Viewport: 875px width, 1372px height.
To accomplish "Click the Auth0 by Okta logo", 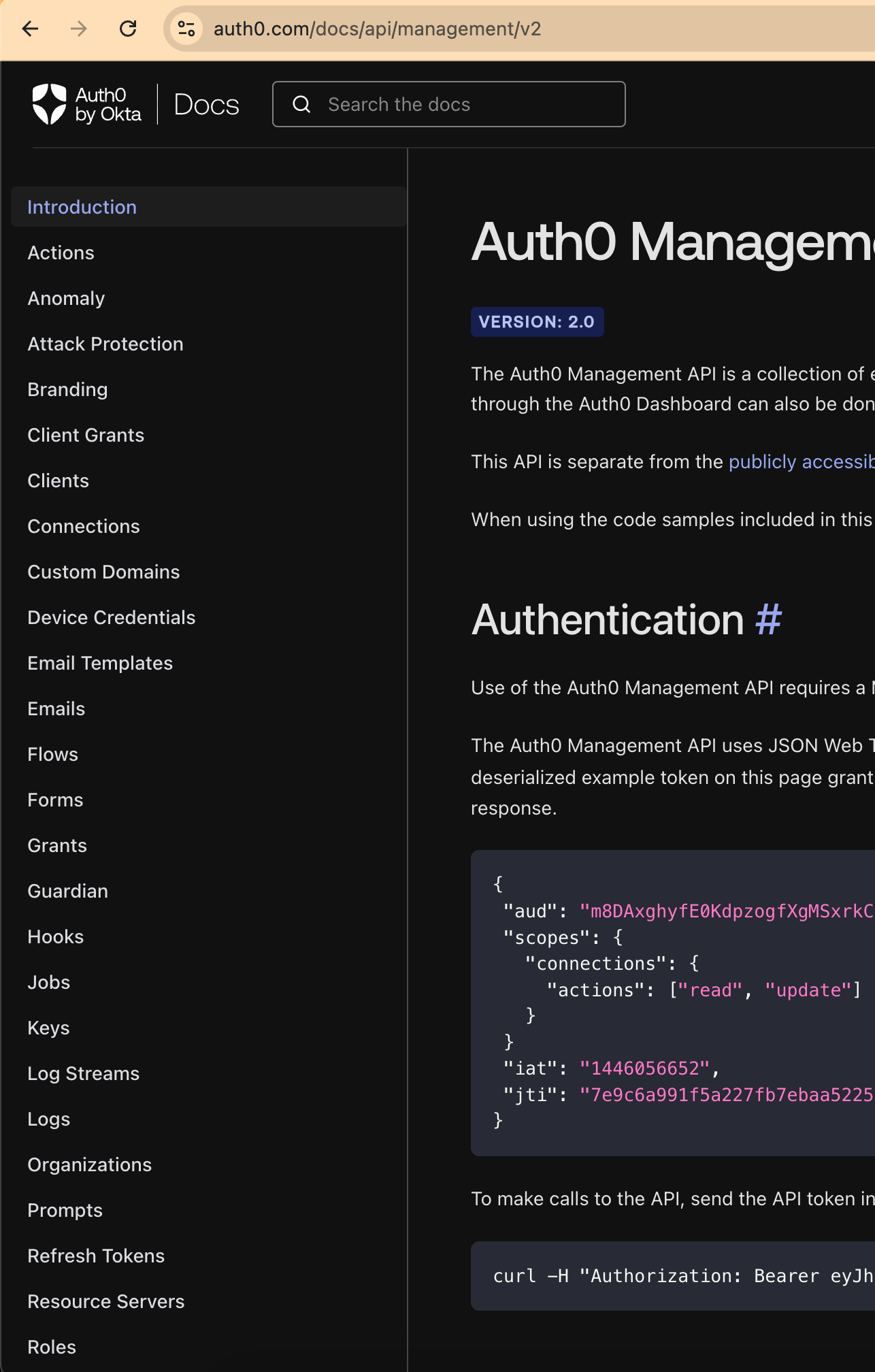I will tap(87, 104).
